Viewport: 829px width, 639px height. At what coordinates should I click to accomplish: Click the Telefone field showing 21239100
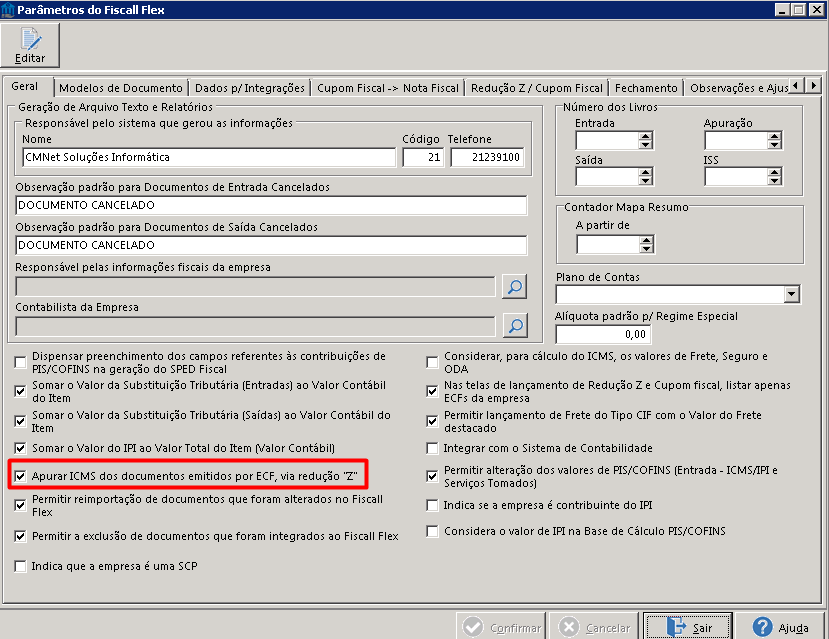coord(487,157)
